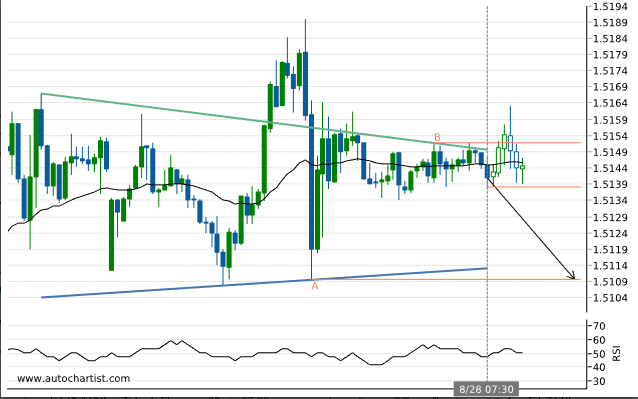Viewport: 638px width, 399px height.
Task: Click the 1.5114 price axis label
Action: coord(610,266)
